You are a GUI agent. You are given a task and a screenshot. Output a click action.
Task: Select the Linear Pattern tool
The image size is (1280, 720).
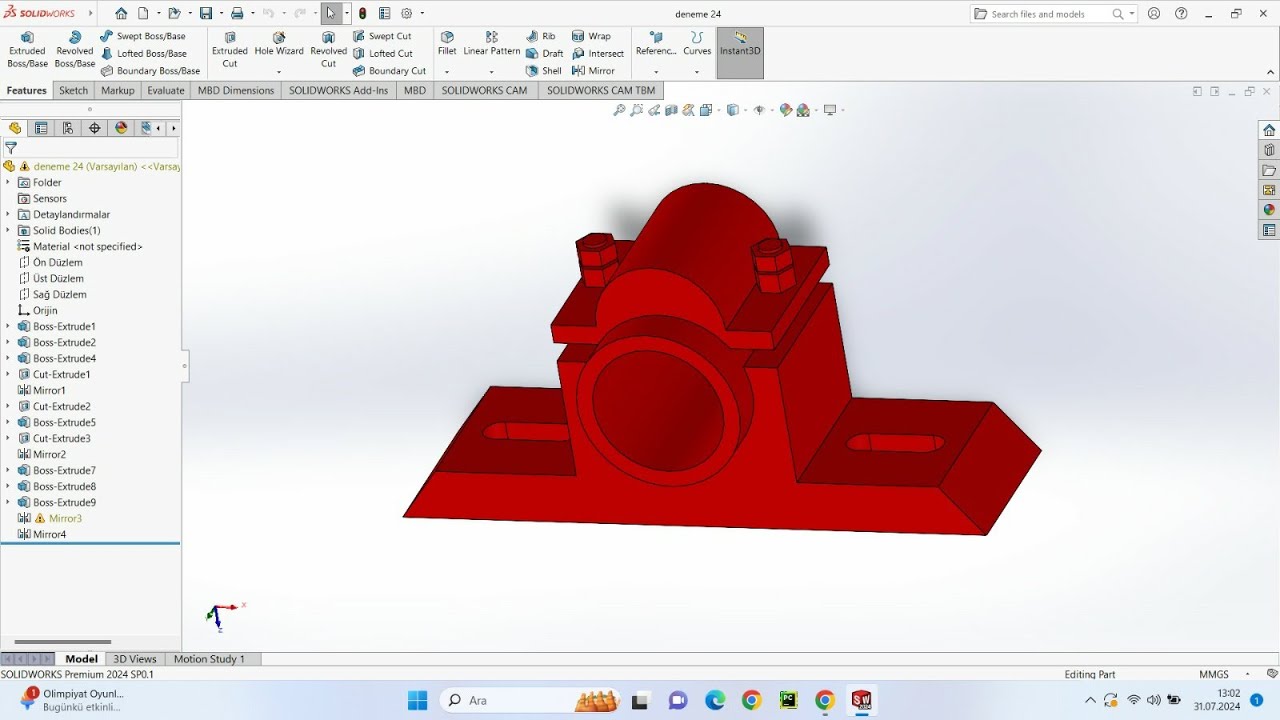click(x=491, y=44)
